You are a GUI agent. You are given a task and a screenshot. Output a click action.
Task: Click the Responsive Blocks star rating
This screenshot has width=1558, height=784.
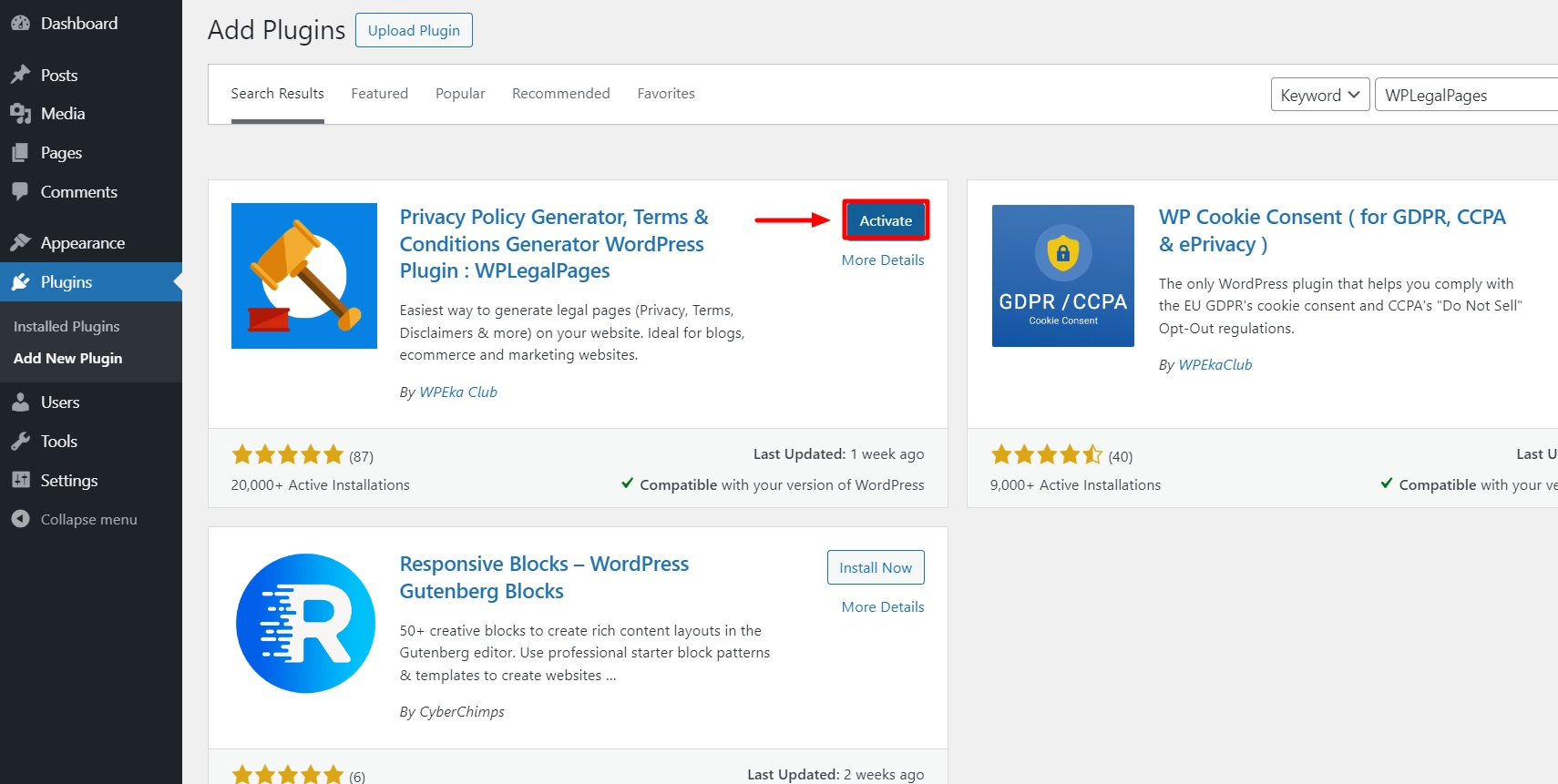pyautogui.click(x=287, y=775)
